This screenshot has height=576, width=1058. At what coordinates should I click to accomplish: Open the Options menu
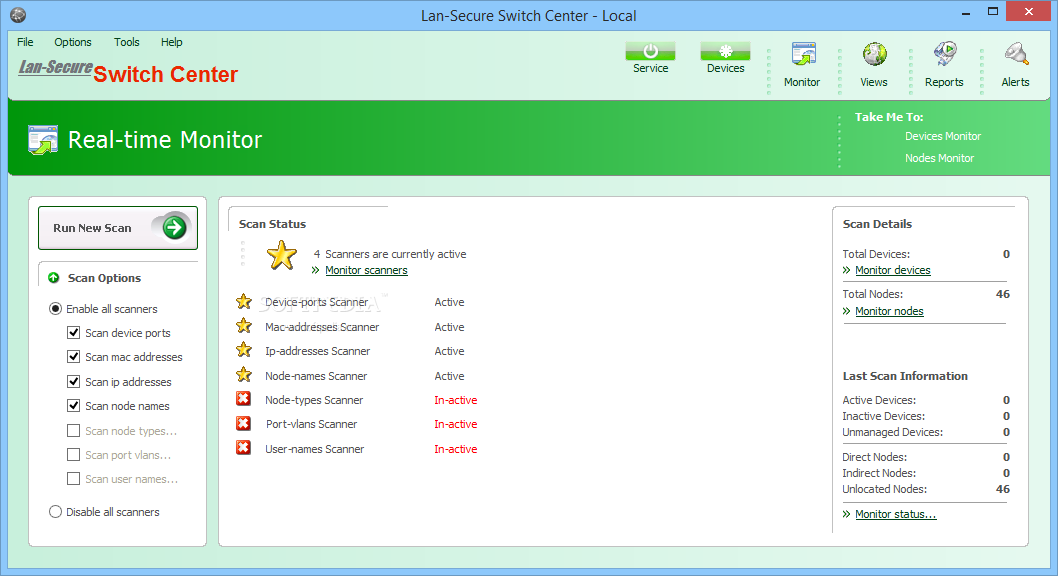click(73, 42)
